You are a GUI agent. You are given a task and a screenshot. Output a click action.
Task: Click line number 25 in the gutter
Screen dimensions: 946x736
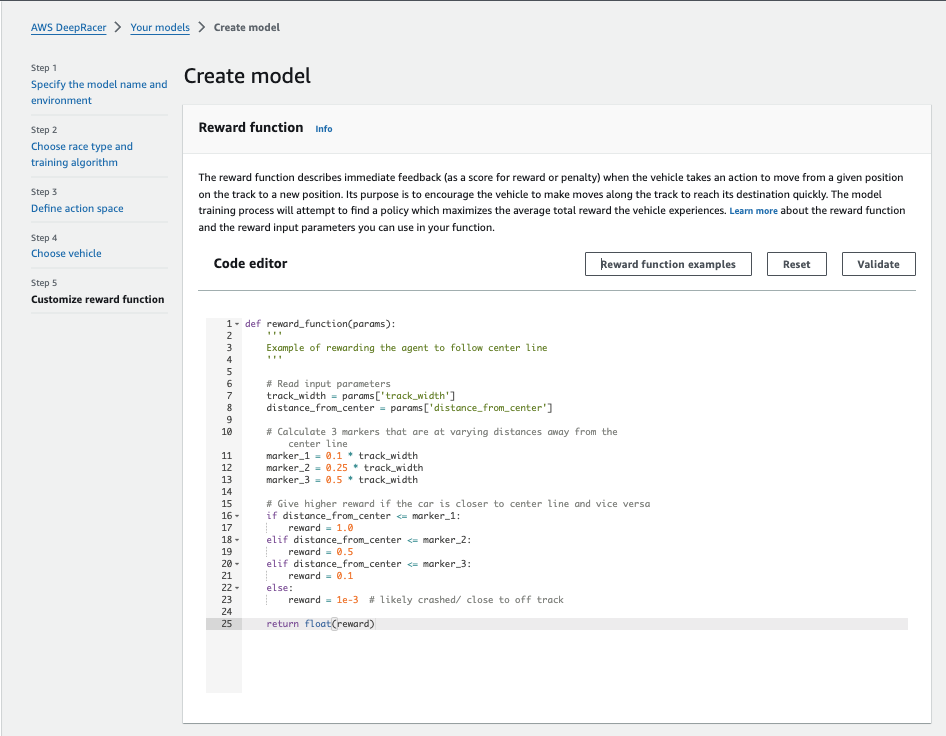click(226, 624)
